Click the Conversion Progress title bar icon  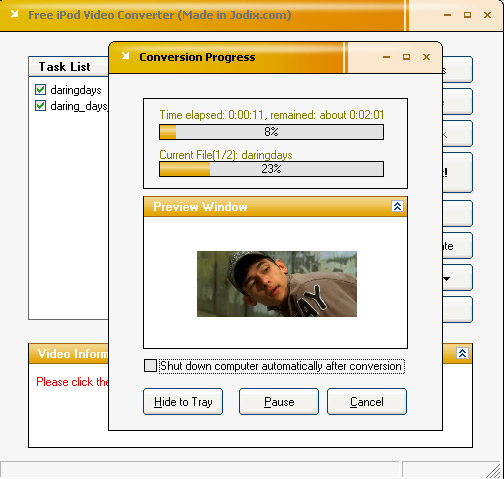pos(125,56)
